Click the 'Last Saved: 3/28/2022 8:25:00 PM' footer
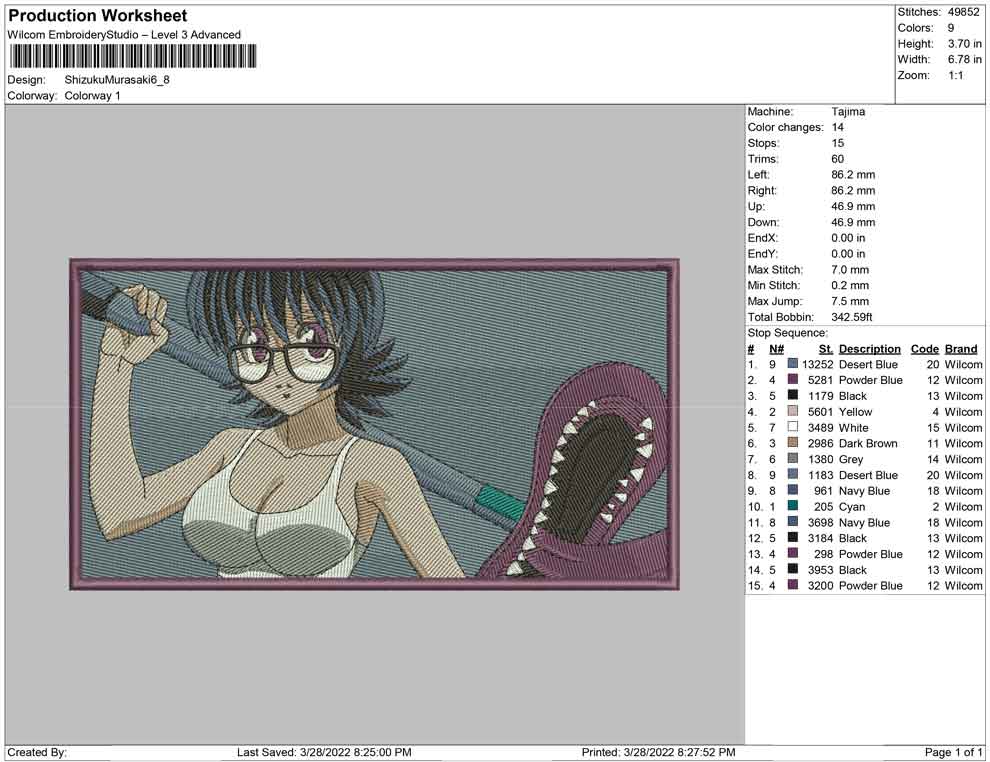Screen dimensions: 990x762 point(324,752)
